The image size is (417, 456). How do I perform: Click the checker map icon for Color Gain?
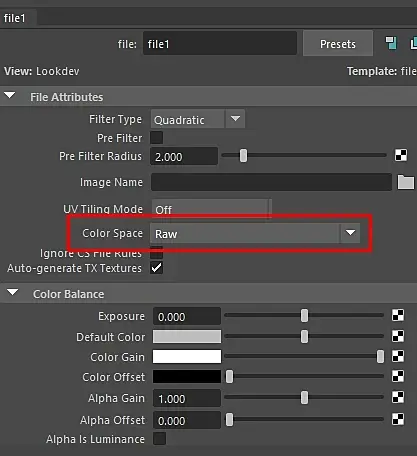point(398,356)
